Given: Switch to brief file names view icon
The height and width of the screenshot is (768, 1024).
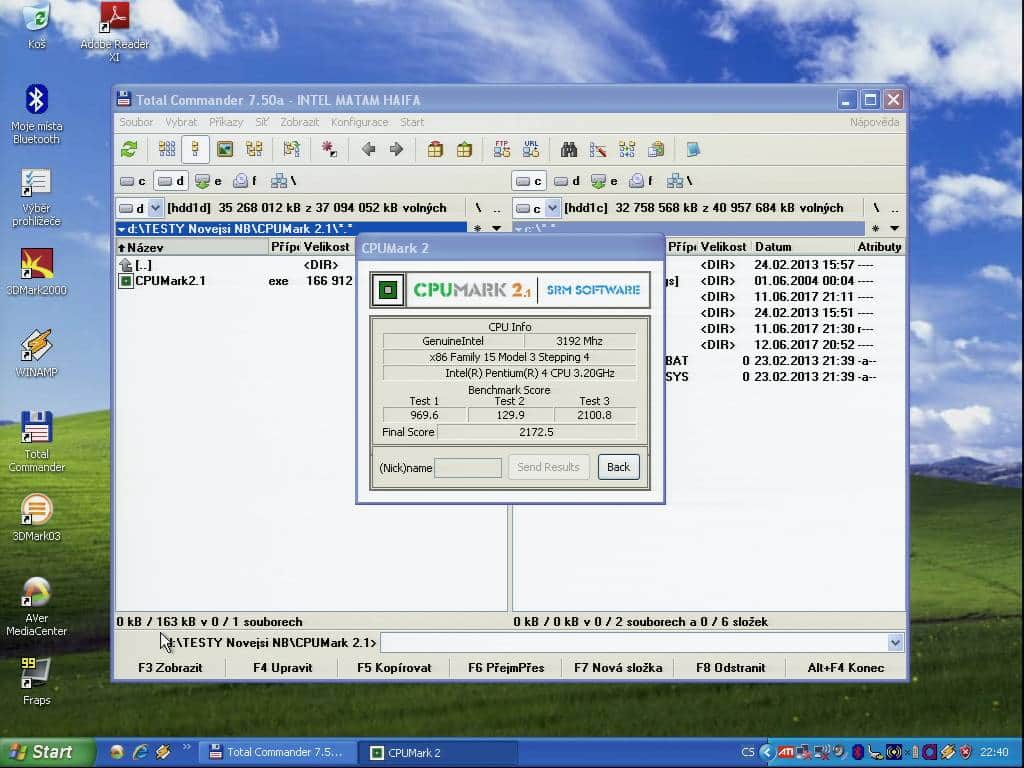Looking at the screenshot, I should click(167, 150).
